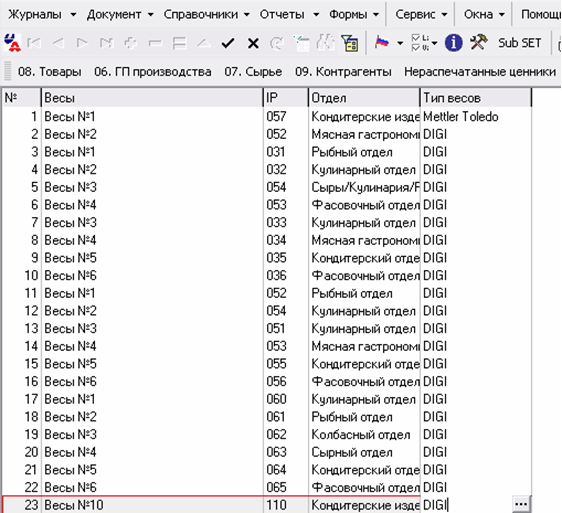Image resolution: width=562 pixels, height=513 pixels.
Task: Confirm changes with the checkmark icon
Action: [228, 43]
